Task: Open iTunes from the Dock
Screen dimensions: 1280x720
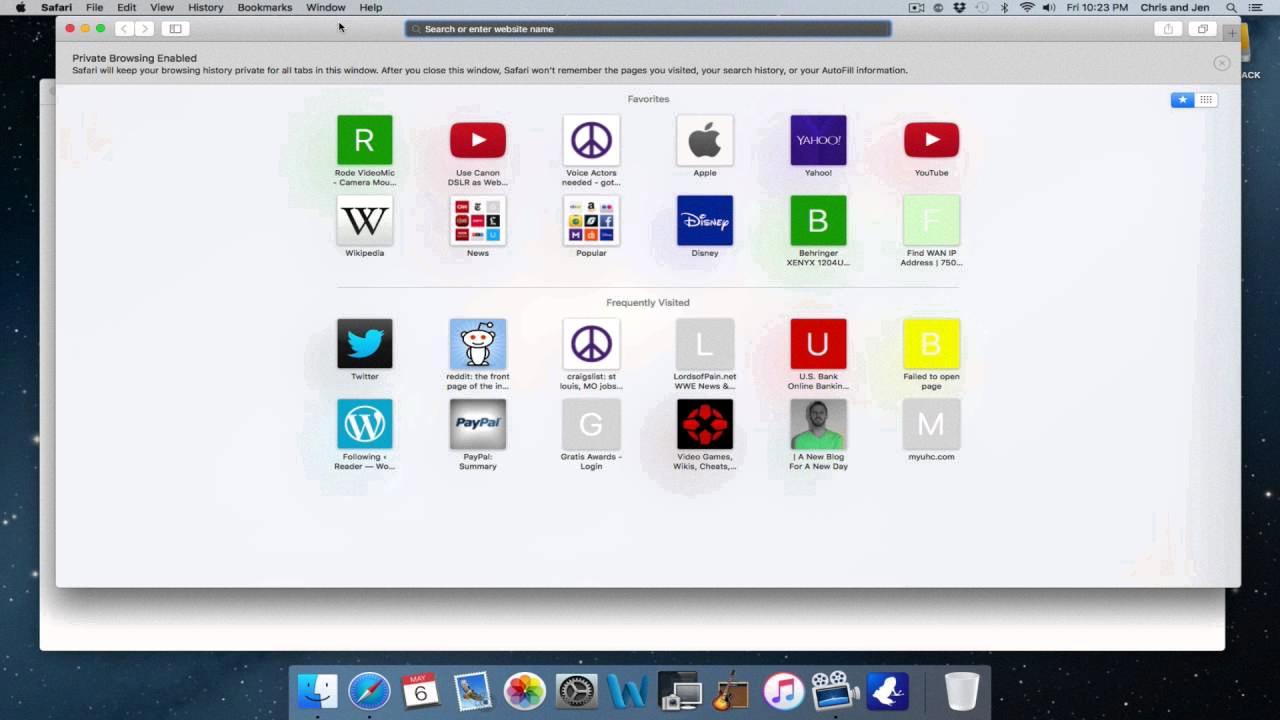Action: tap(783, 691)
